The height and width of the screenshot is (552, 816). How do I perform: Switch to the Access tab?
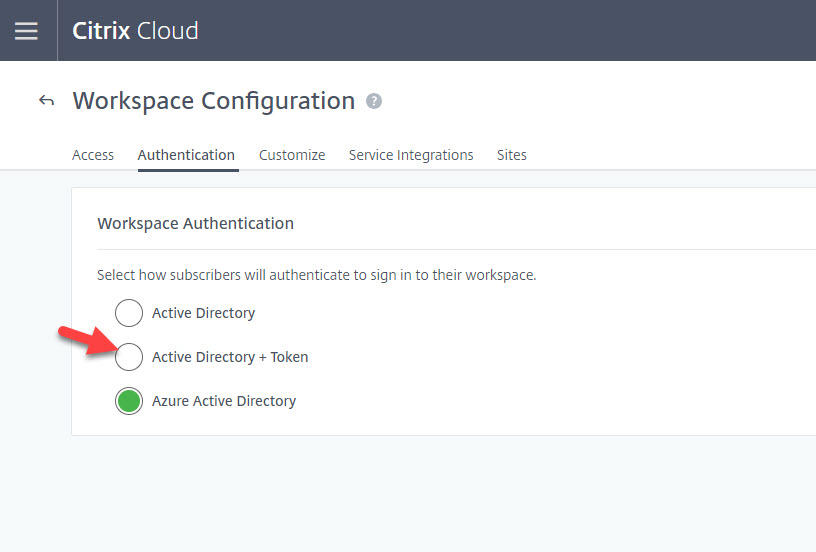click(x=93, y=155)
